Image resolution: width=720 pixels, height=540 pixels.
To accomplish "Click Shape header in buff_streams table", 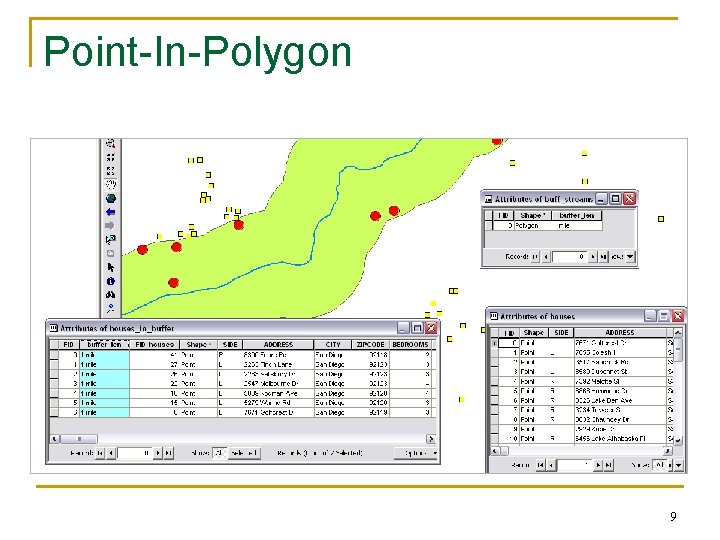I will pos(533,215).
